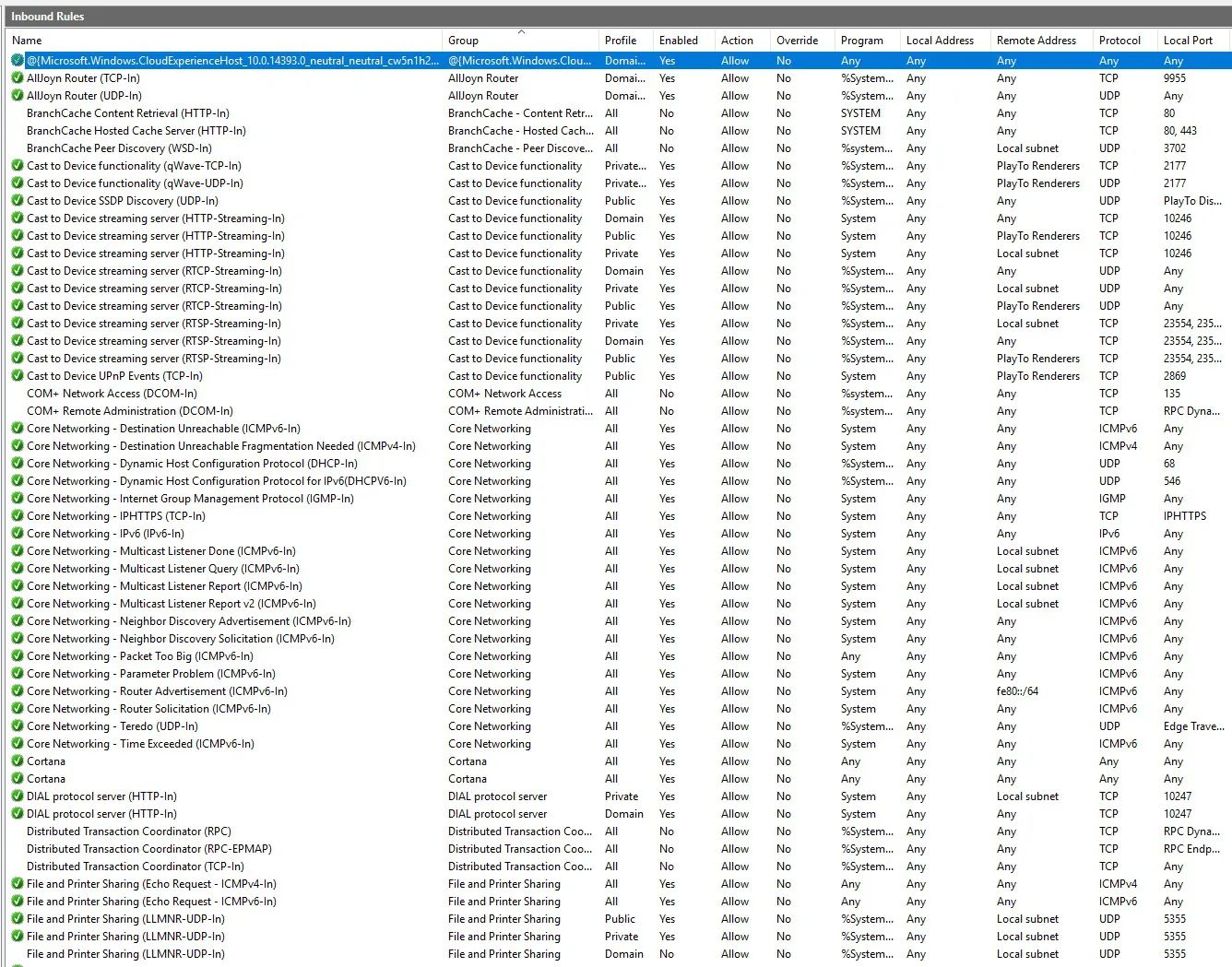Screen dimensions: 1232x967
Task: Click the Local Port column header
Action: 1193,41
